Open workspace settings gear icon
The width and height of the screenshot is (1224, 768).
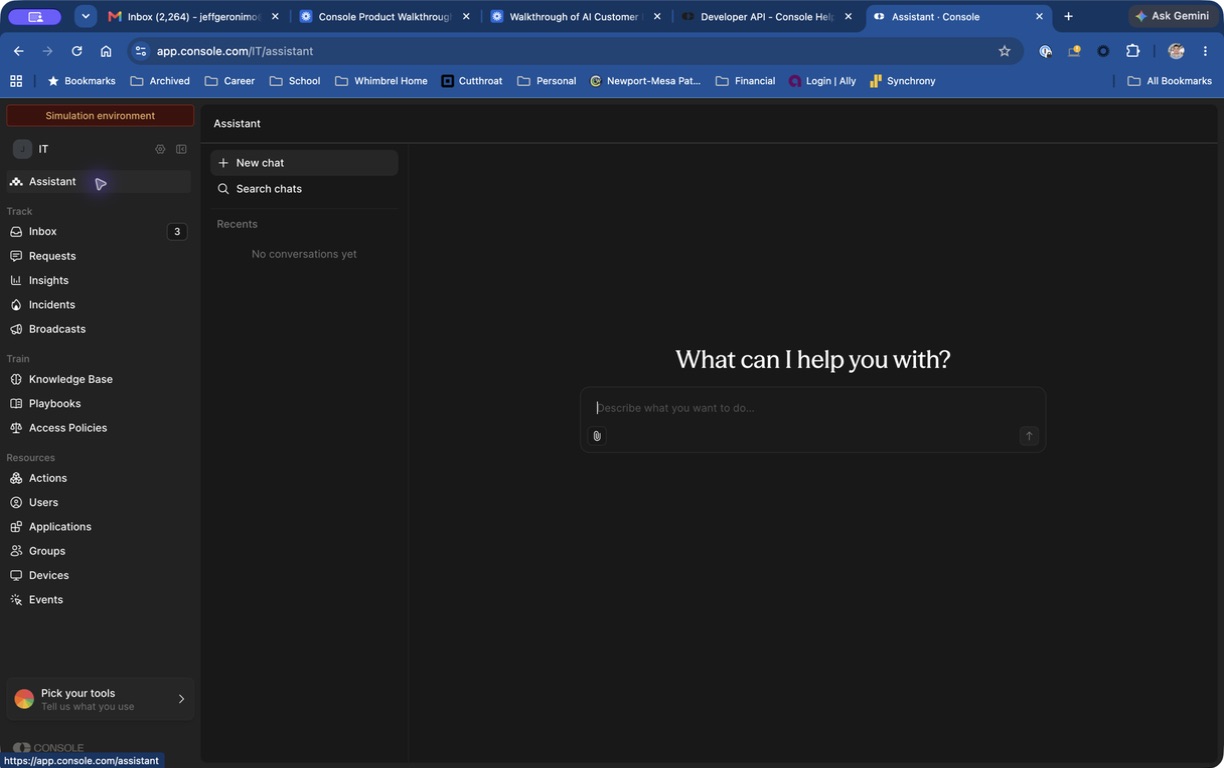pos(160,149)
